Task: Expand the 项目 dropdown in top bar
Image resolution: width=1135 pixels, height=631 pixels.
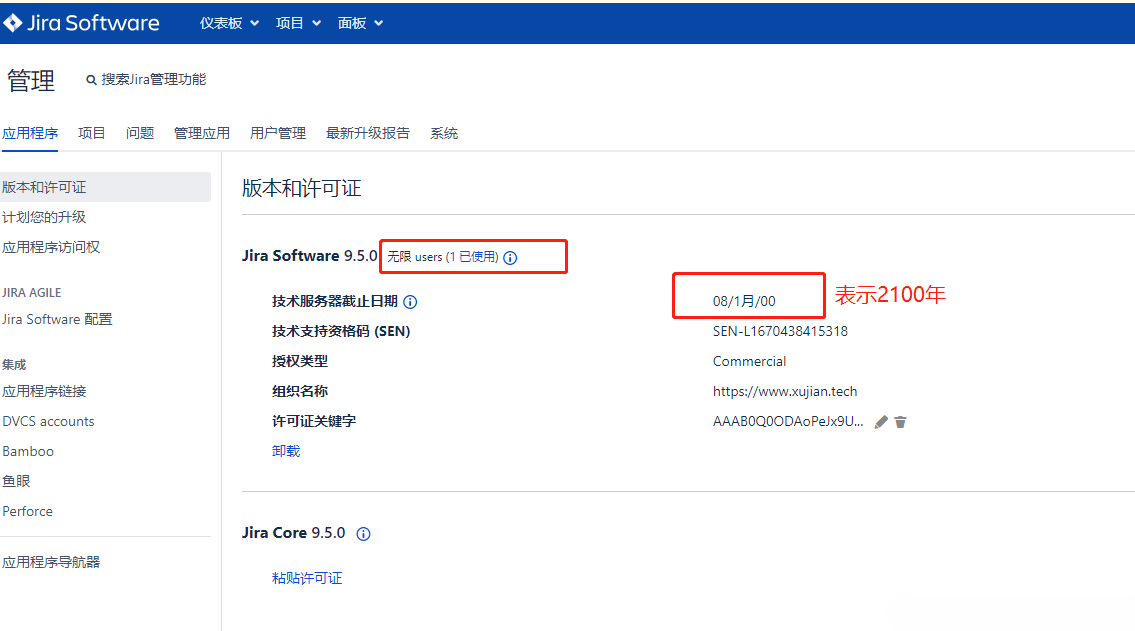Action: click(x=298, y=23)
